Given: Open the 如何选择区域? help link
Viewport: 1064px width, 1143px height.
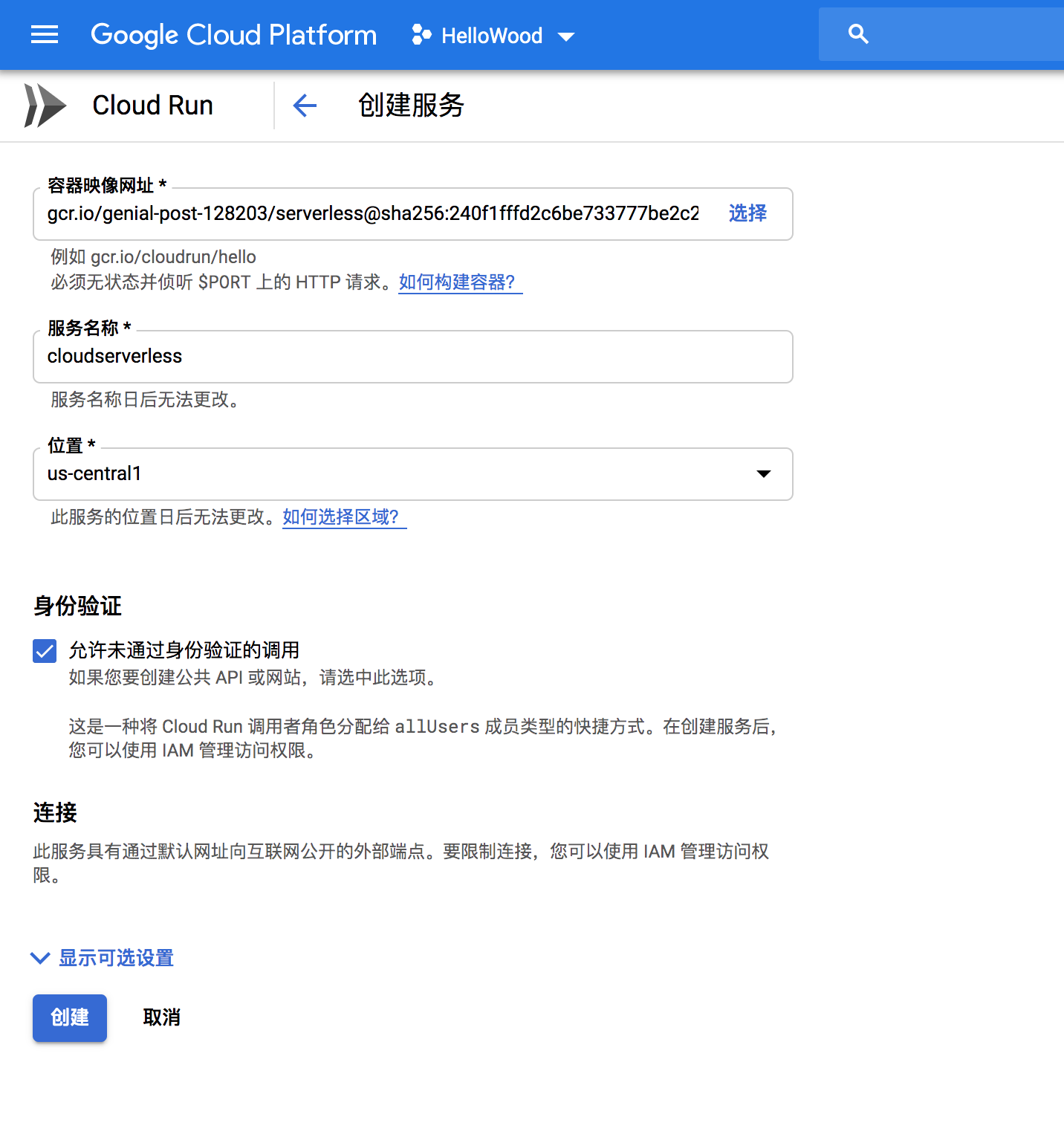Looking at the screenshot, I should [345, 517].
